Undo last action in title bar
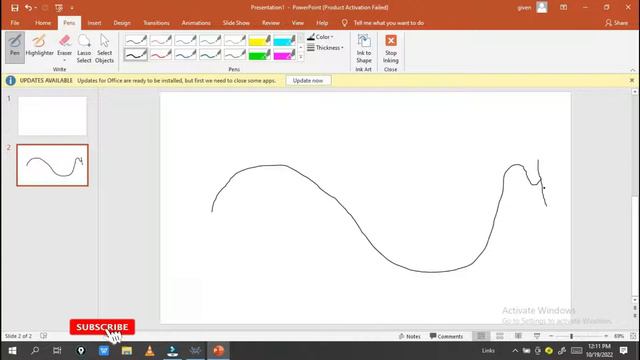640x360 pixels. pyautogui.click(x=28, y=7)
